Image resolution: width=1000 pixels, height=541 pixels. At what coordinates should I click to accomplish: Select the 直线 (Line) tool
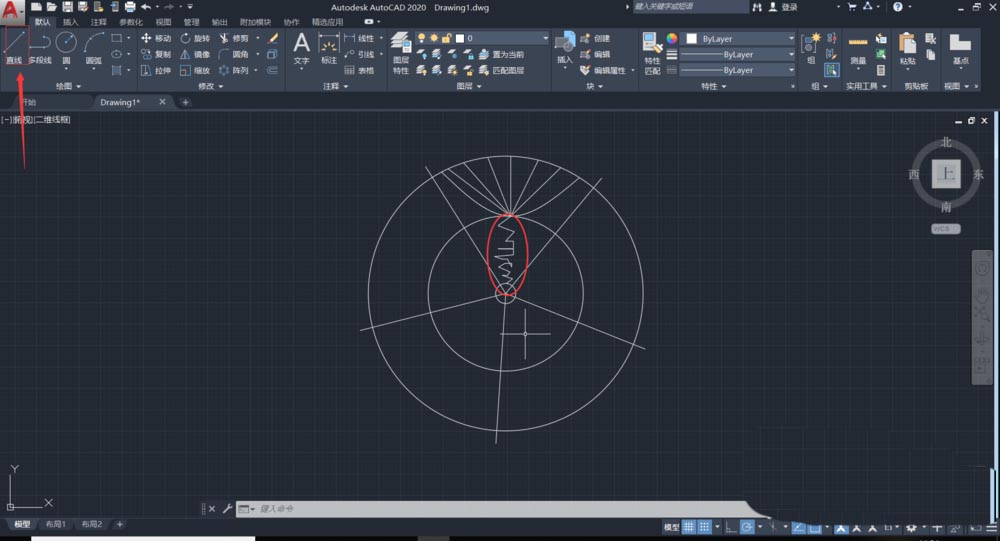tap(14, 47)
